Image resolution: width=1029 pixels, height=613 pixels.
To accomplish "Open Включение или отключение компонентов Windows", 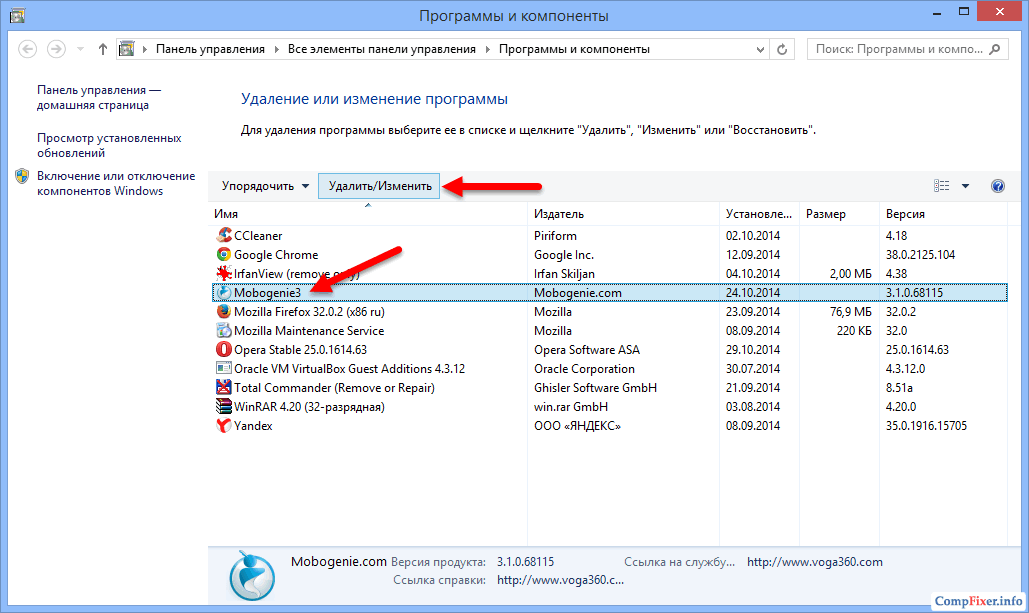I will pyautogui.click(x=115, y=183).
